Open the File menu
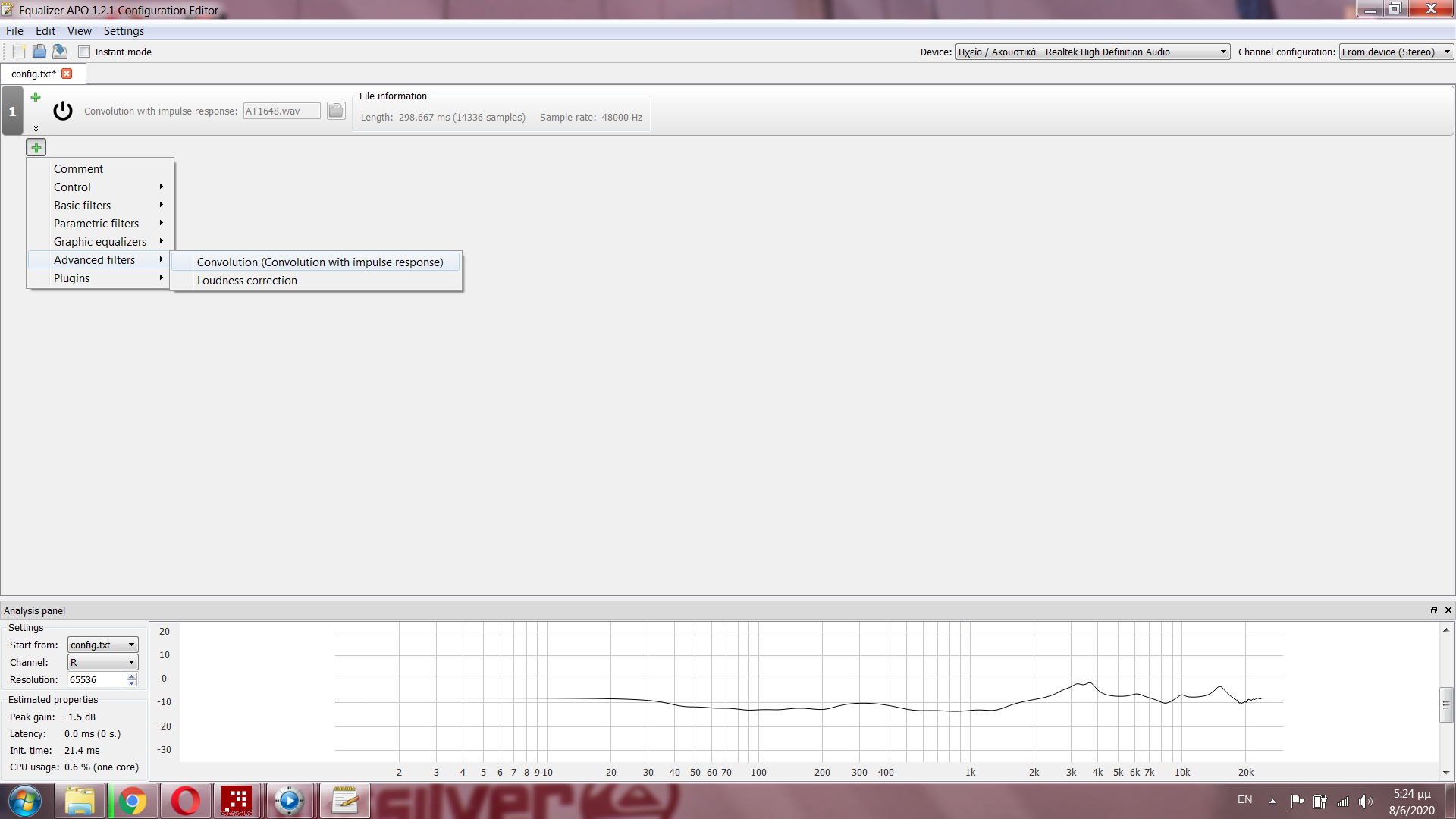Screen dimensions: 1456x819 click(x=14, y=31)
